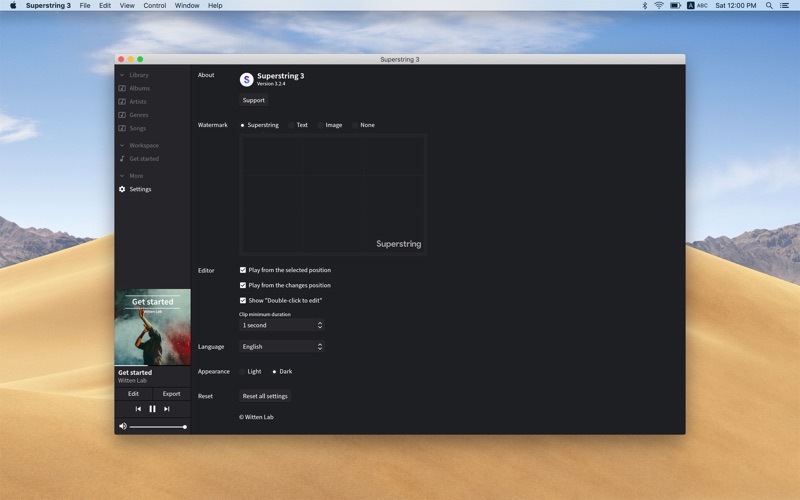Open the Language dropdown
The width and height of the screenshot is (800, 500).
(282, 346)
